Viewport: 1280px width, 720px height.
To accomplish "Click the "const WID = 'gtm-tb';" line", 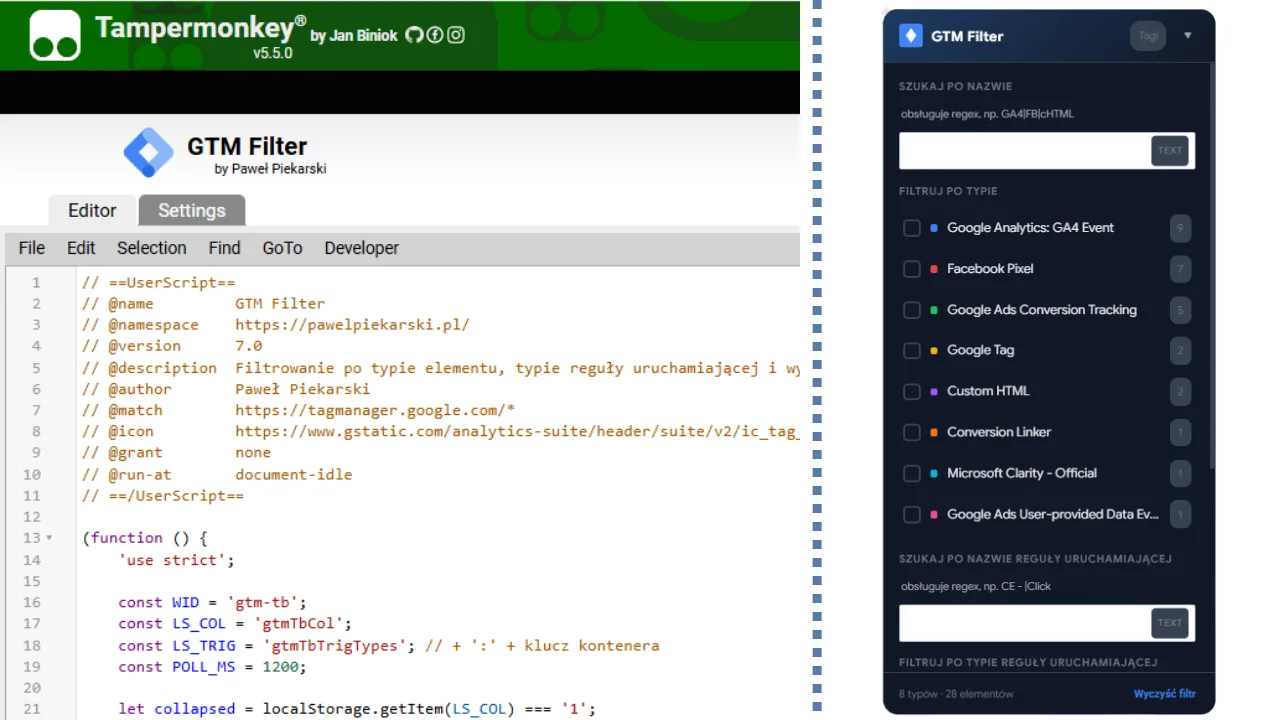I will click(x=212, y=602).
